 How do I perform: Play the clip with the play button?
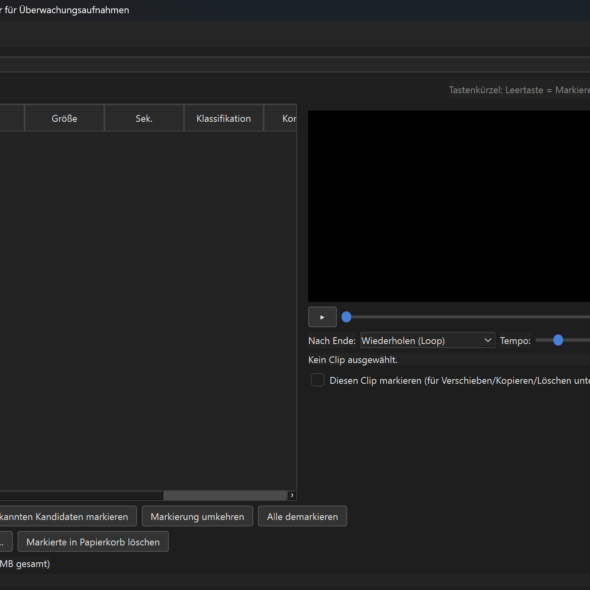(322, 317)
